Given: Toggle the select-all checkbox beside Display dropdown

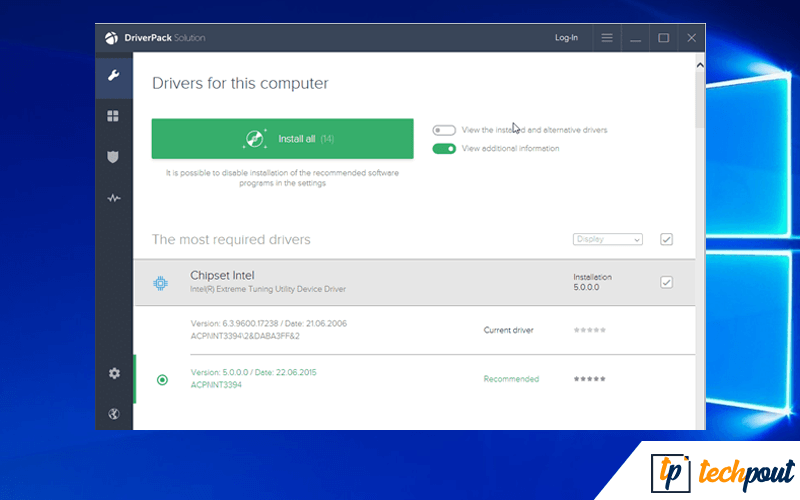Looking at the screenshot, I should point(666,239).
